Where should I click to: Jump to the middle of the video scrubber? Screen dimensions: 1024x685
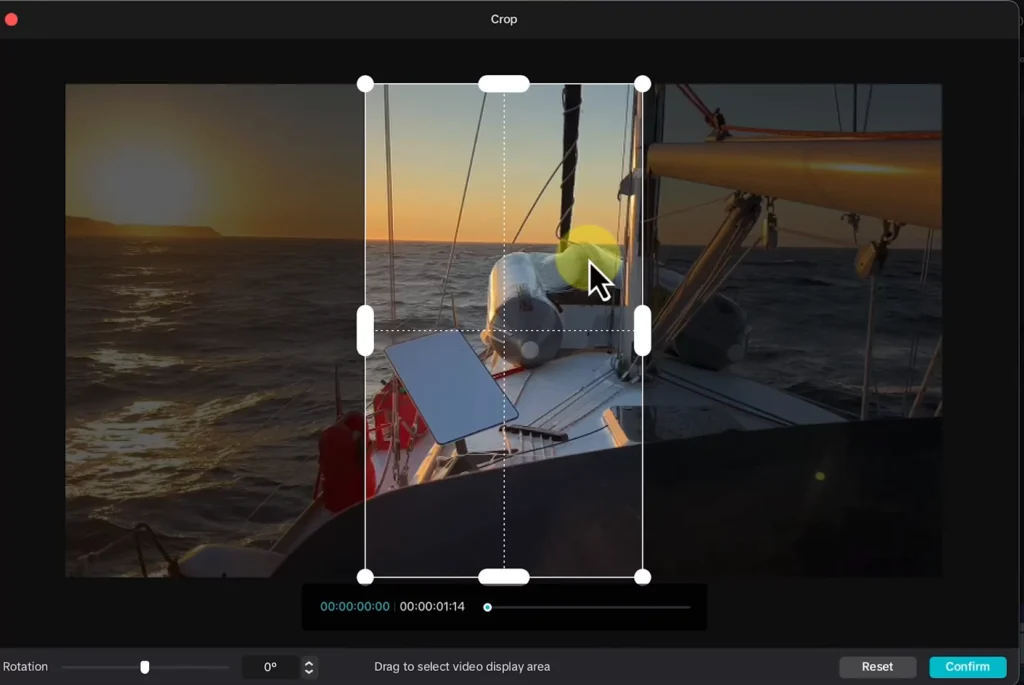589,607
